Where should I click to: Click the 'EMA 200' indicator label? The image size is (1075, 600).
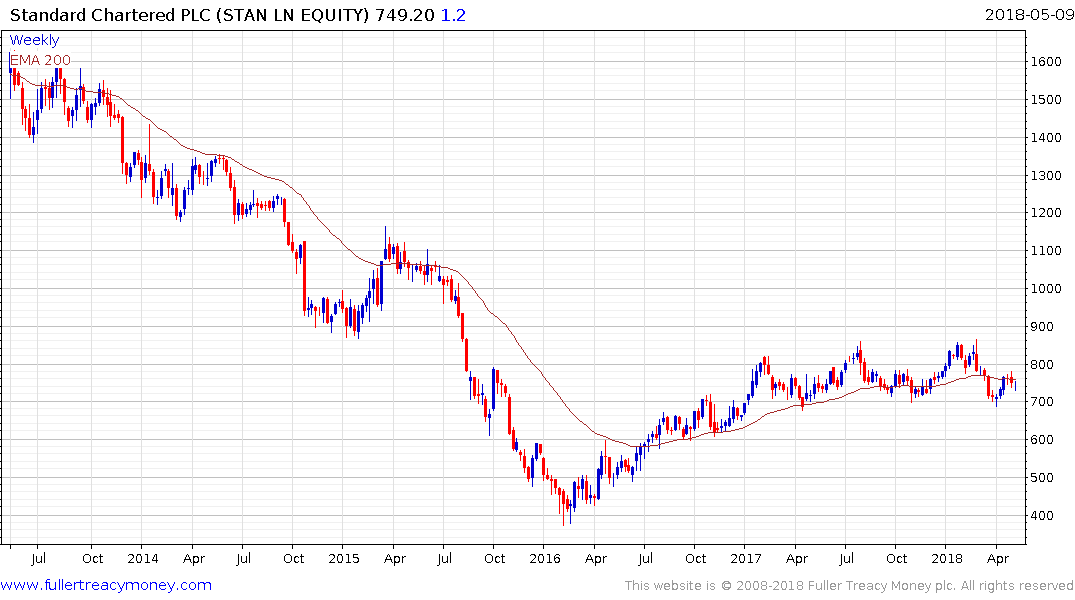pyautogui.click(x=40, y=60)
